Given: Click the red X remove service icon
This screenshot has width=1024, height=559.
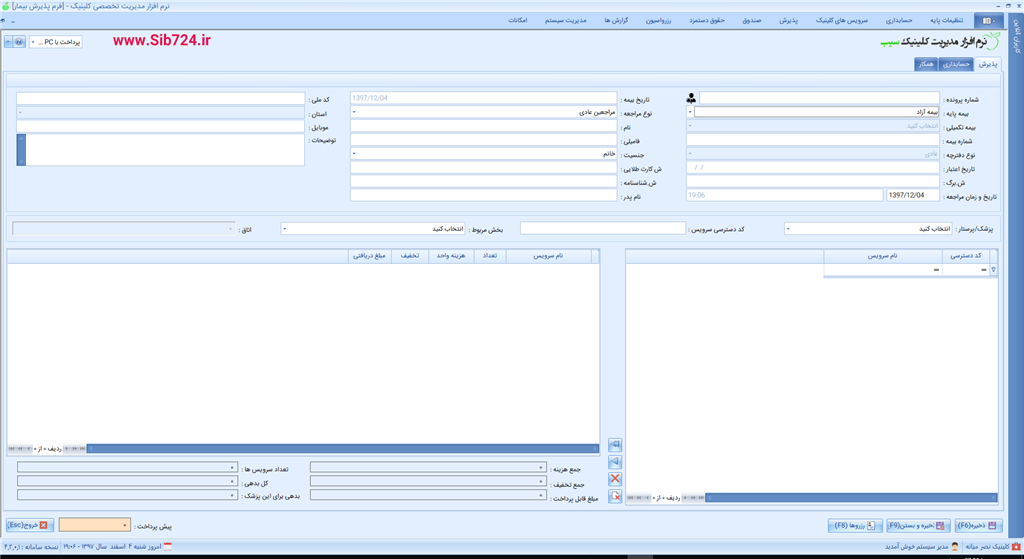Looking at the screenshot, I should 615,479.
